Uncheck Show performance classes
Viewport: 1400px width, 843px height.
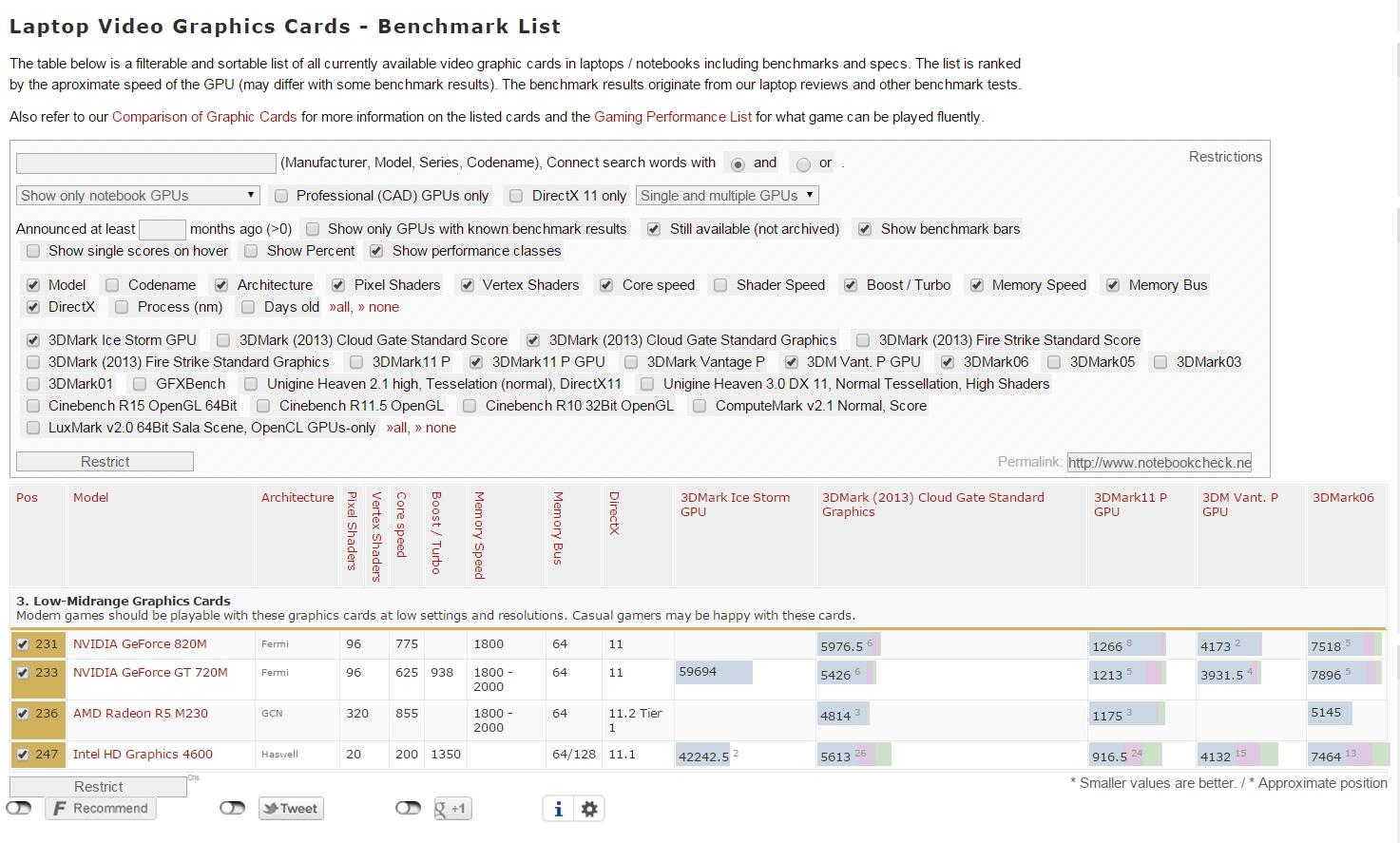coord(376,251)
